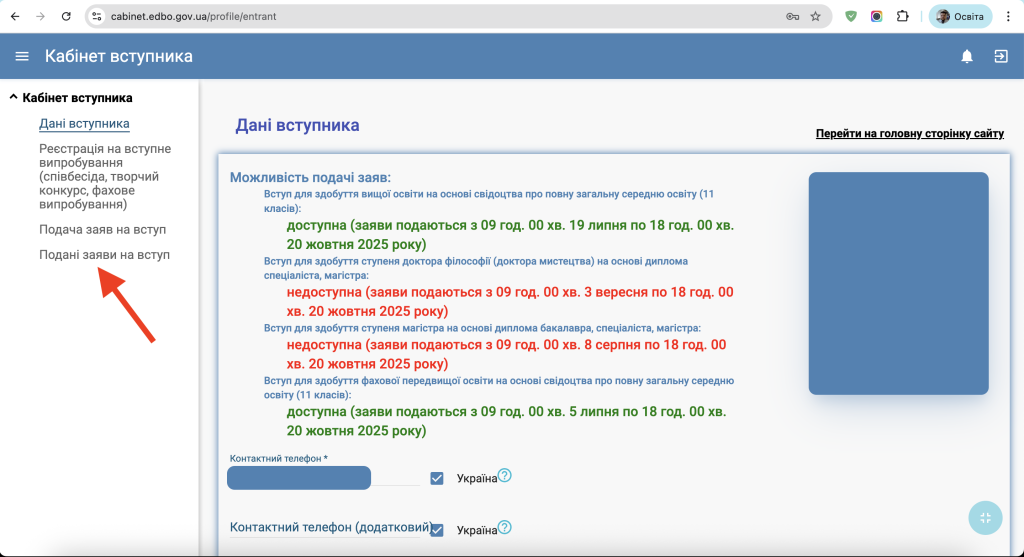Image resolution: width=1024 pixels, height=557 pixels.
Task: Click the Дані вступника page heading
Action: click(297, 125)
